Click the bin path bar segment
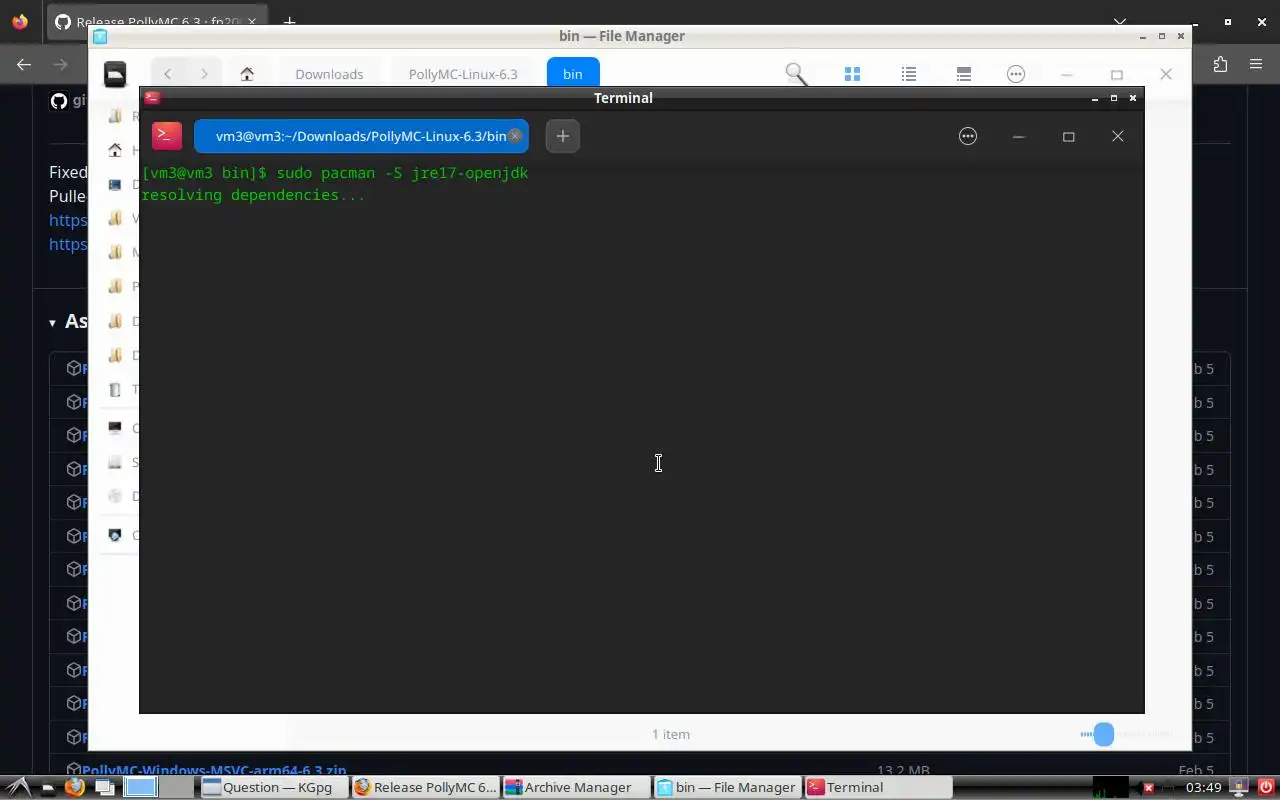 pyautogui.click(x=573, y=74)
